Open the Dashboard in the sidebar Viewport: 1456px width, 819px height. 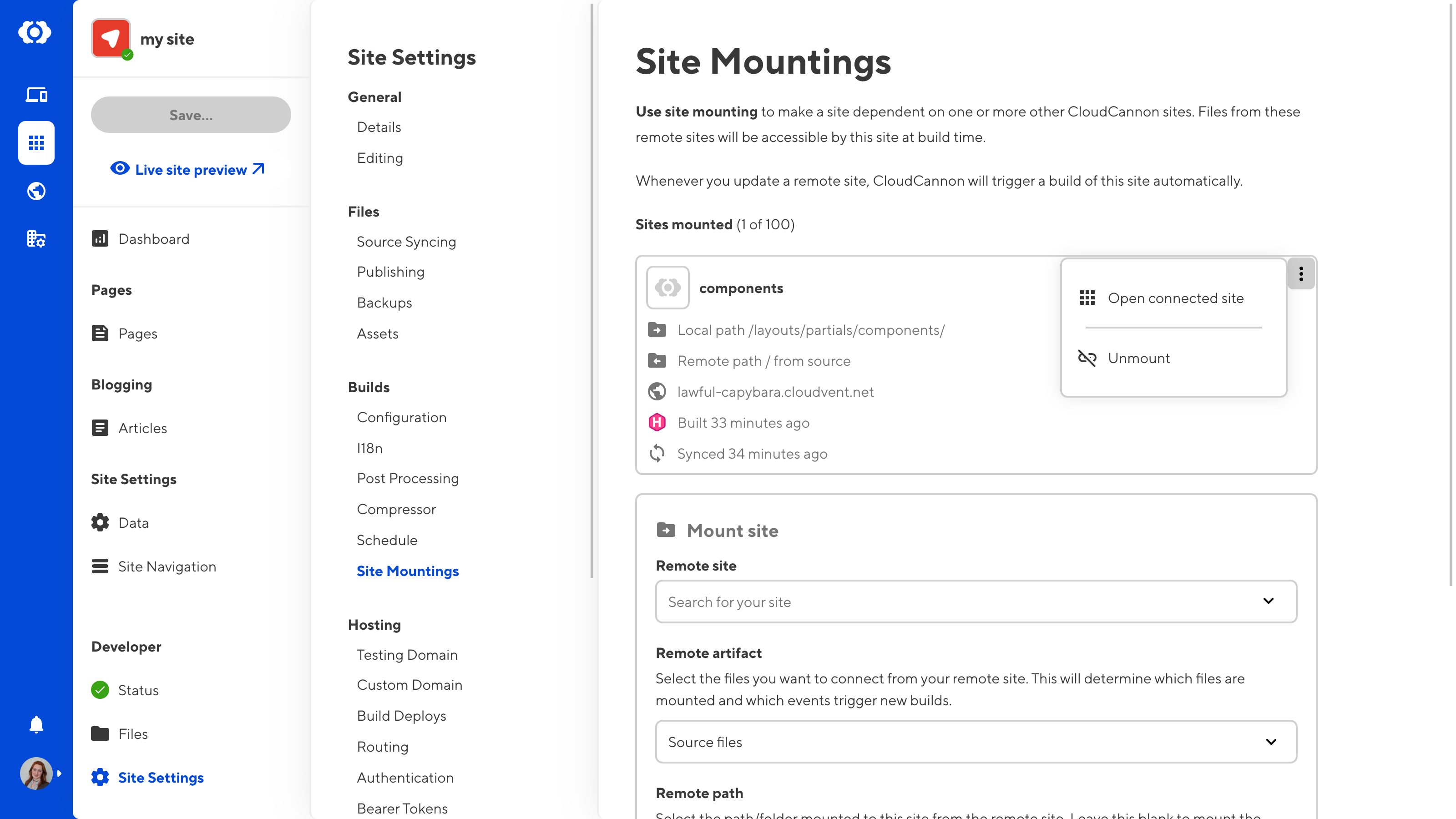pyautogui.click(x=153, y=239)
